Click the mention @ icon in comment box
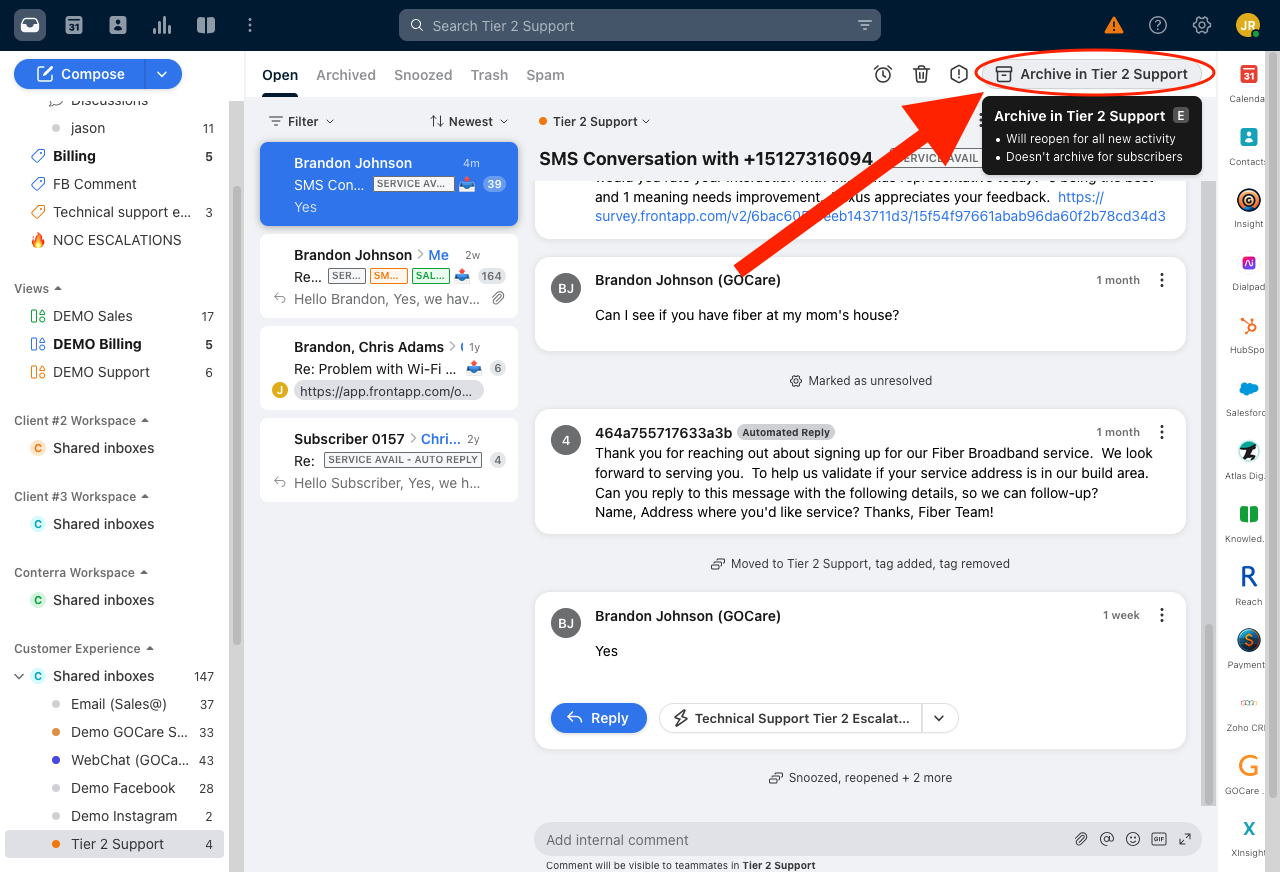1280x872 pixels. pos(1107,839)
